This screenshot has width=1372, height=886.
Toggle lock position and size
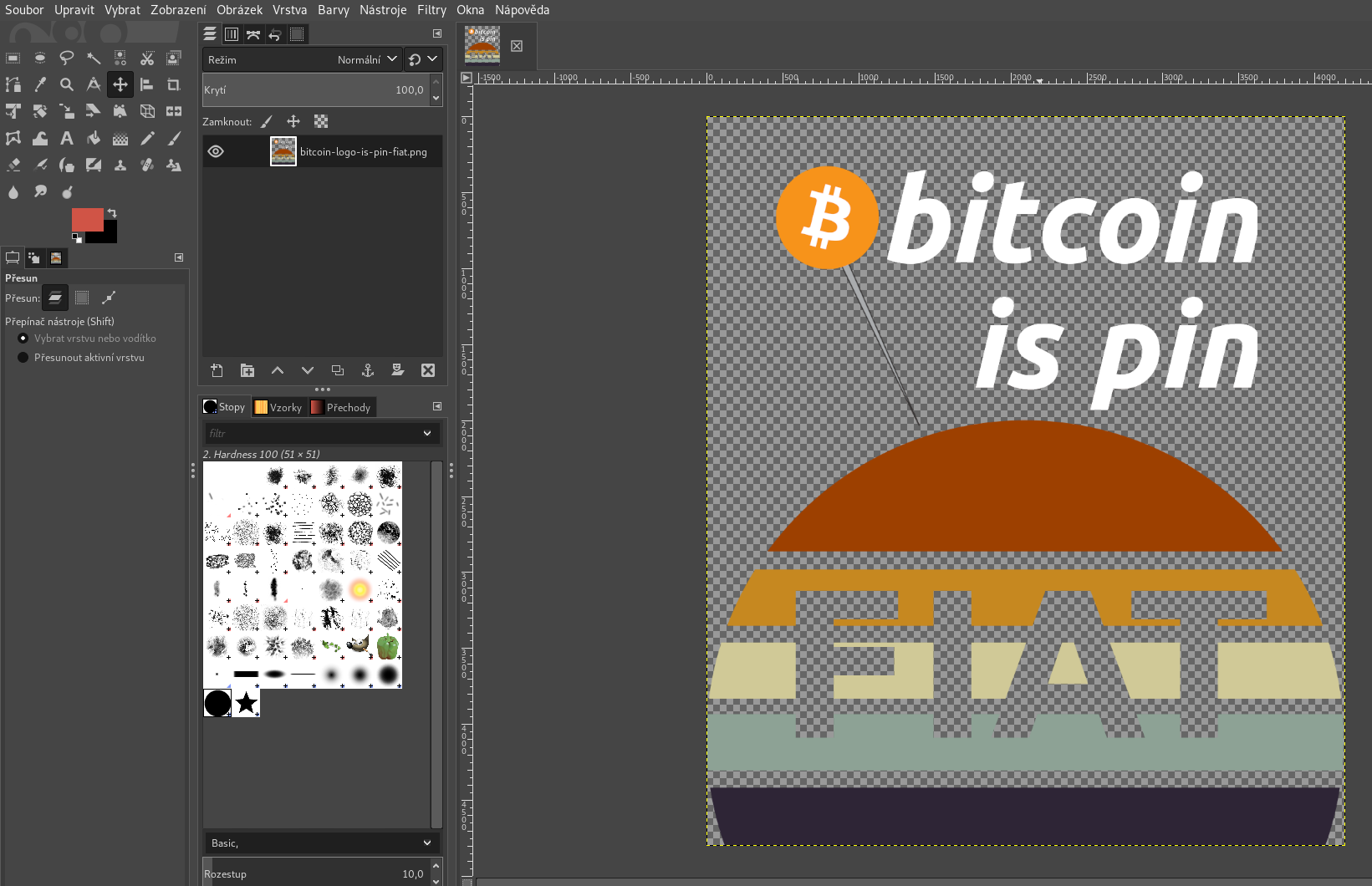(x=293, y=121)
